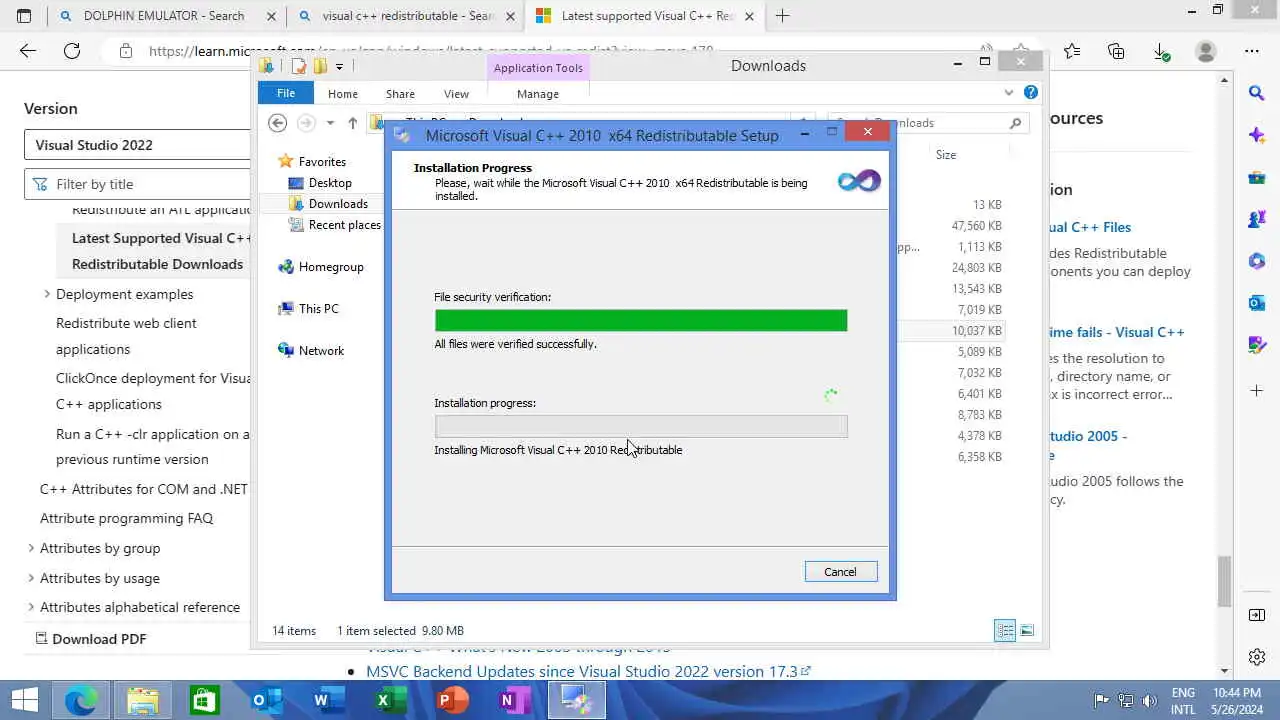Open the Tools briefcase icon in the Edge sidebar

pos(1257,177)
